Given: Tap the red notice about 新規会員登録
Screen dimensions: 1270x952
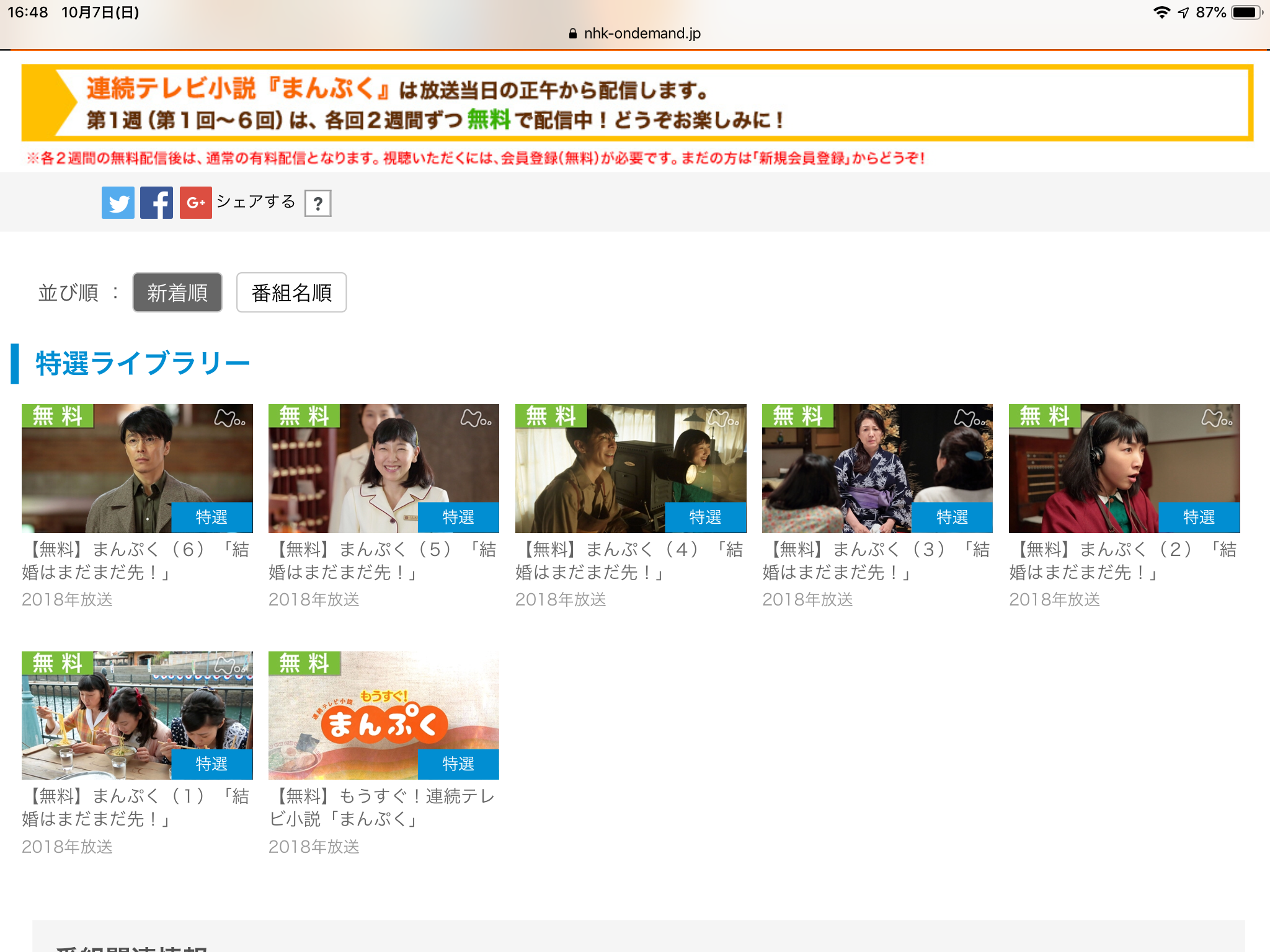Looking at the screenshot, I should (x=476, y=158).
